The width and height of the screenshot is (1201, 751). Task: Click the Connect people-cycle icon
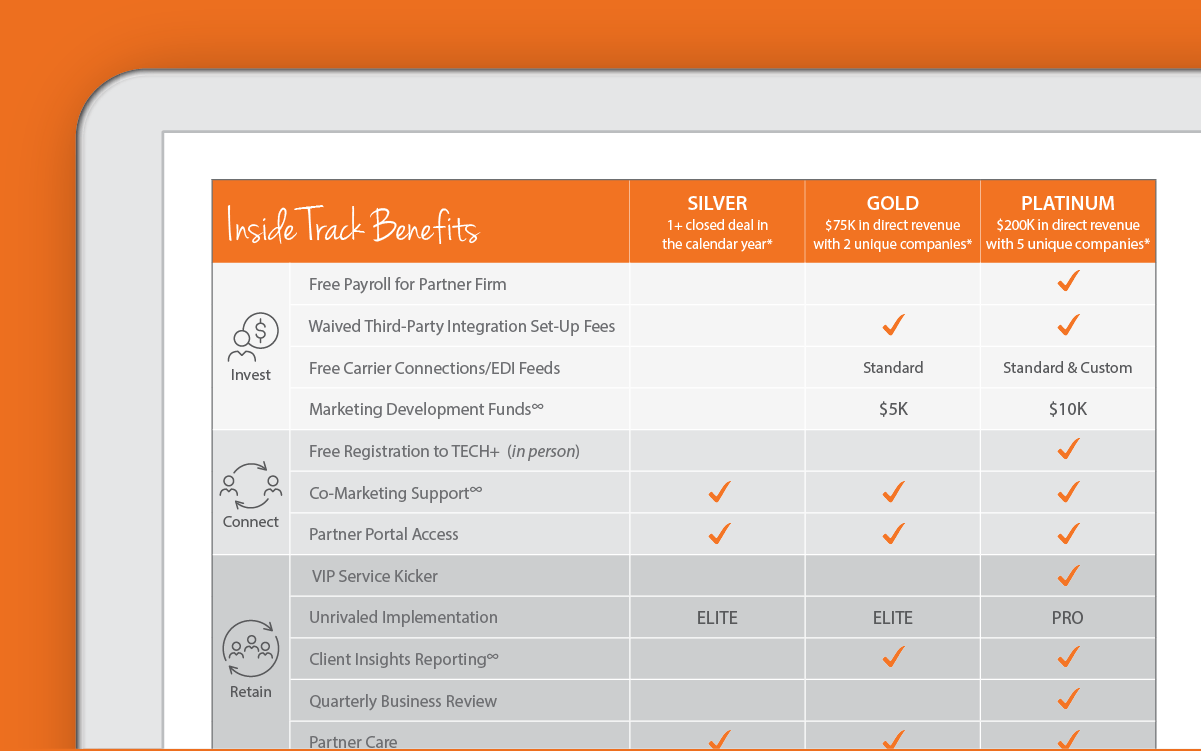coord(251,484)
